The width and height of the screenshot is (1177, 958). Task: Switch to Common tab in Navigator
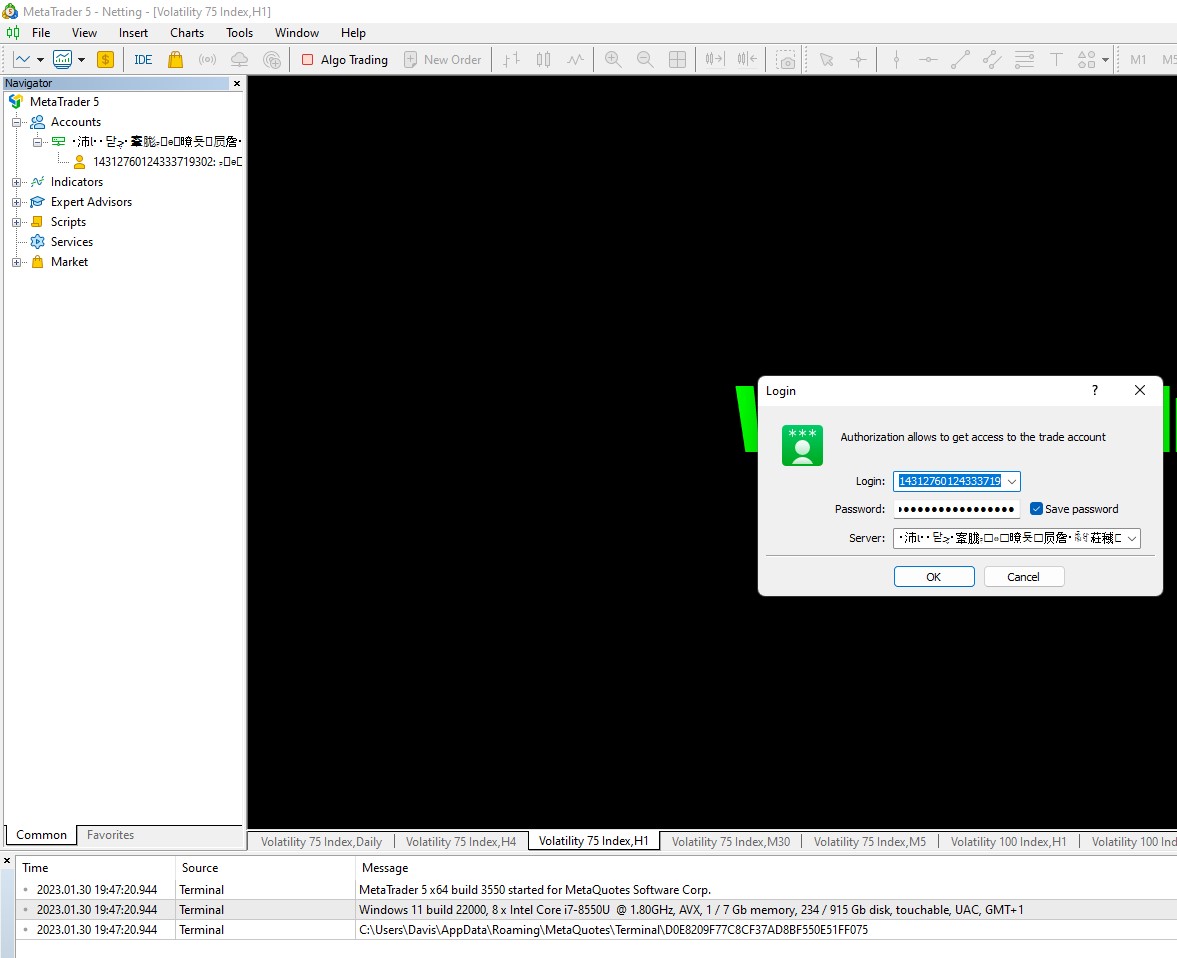tap(41, 835)
